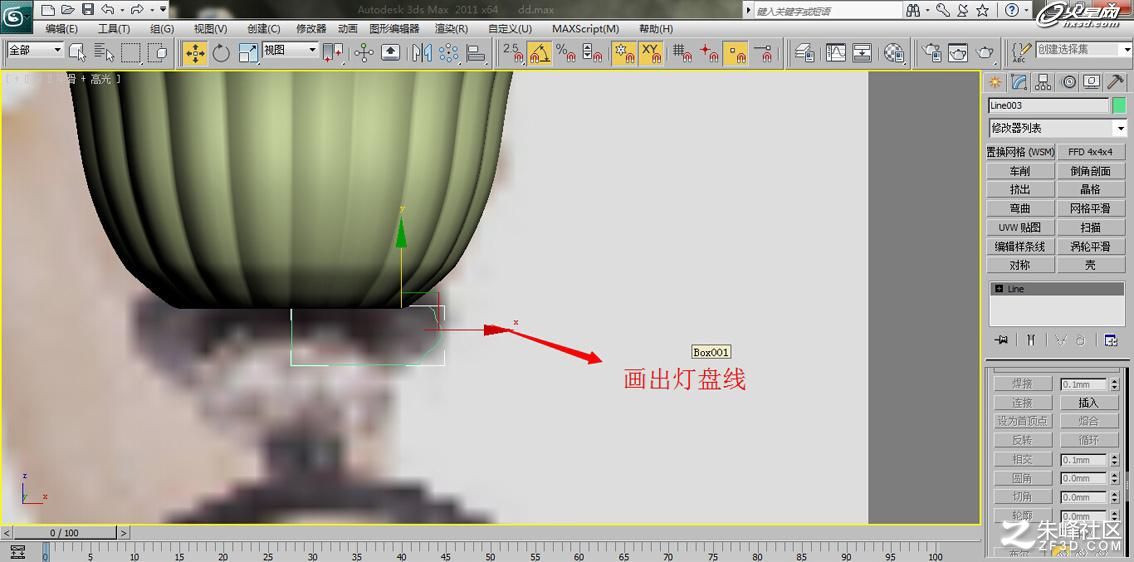The height and width of the screenshot is (562, 1134).
Task: Choose the Select and Scale tool
Action: [247, 52]
